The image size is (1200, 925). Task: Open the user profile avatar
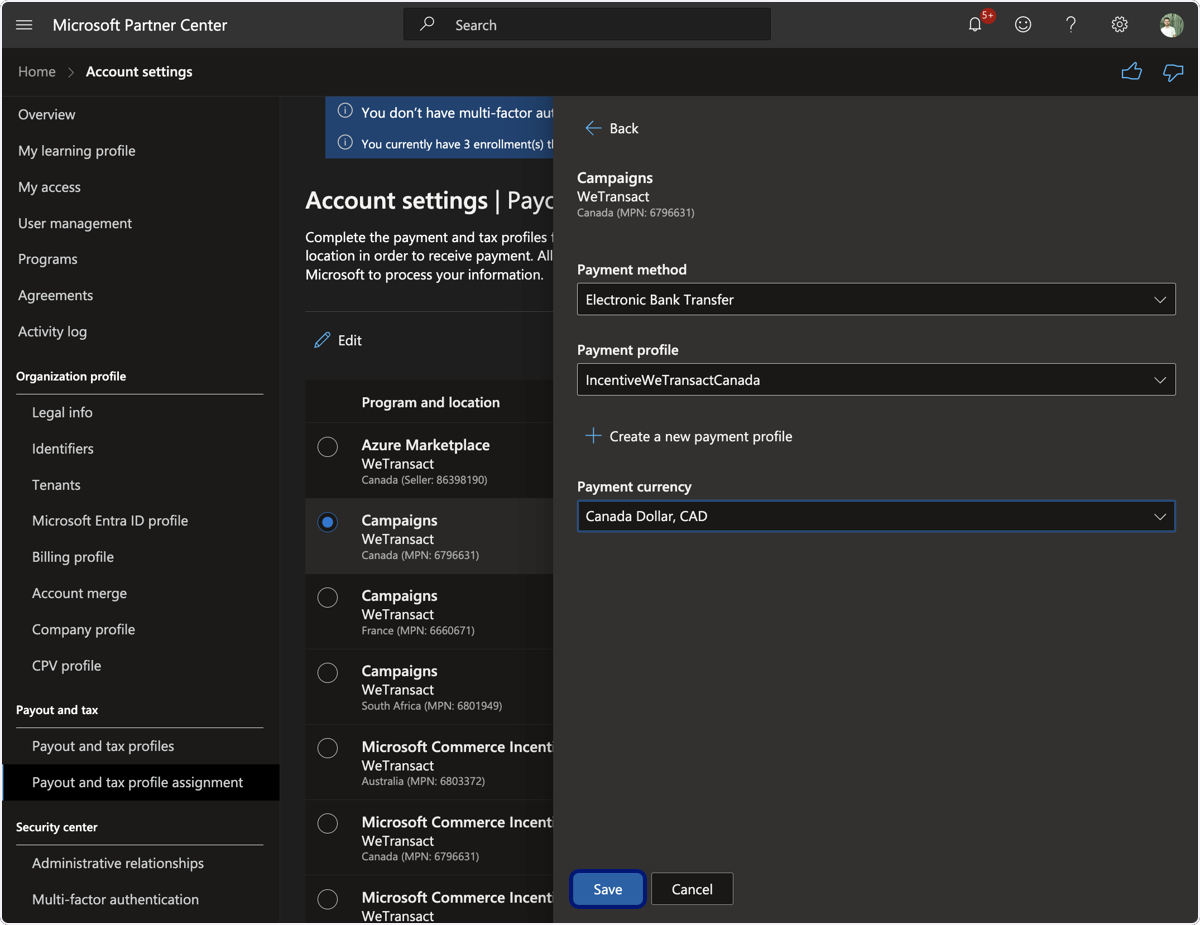(1171, 25)
